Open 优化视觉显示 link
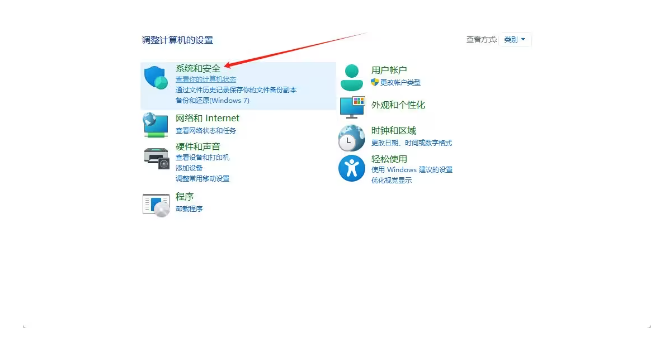Viewport: 668px width, 362px height. point(392,180)
